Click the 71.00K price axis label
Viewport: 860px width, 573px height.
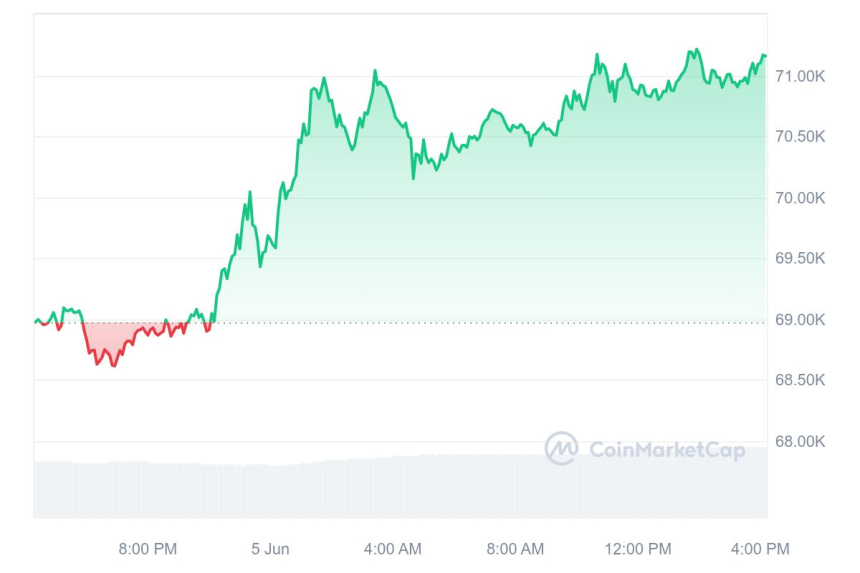pos(800,76)
